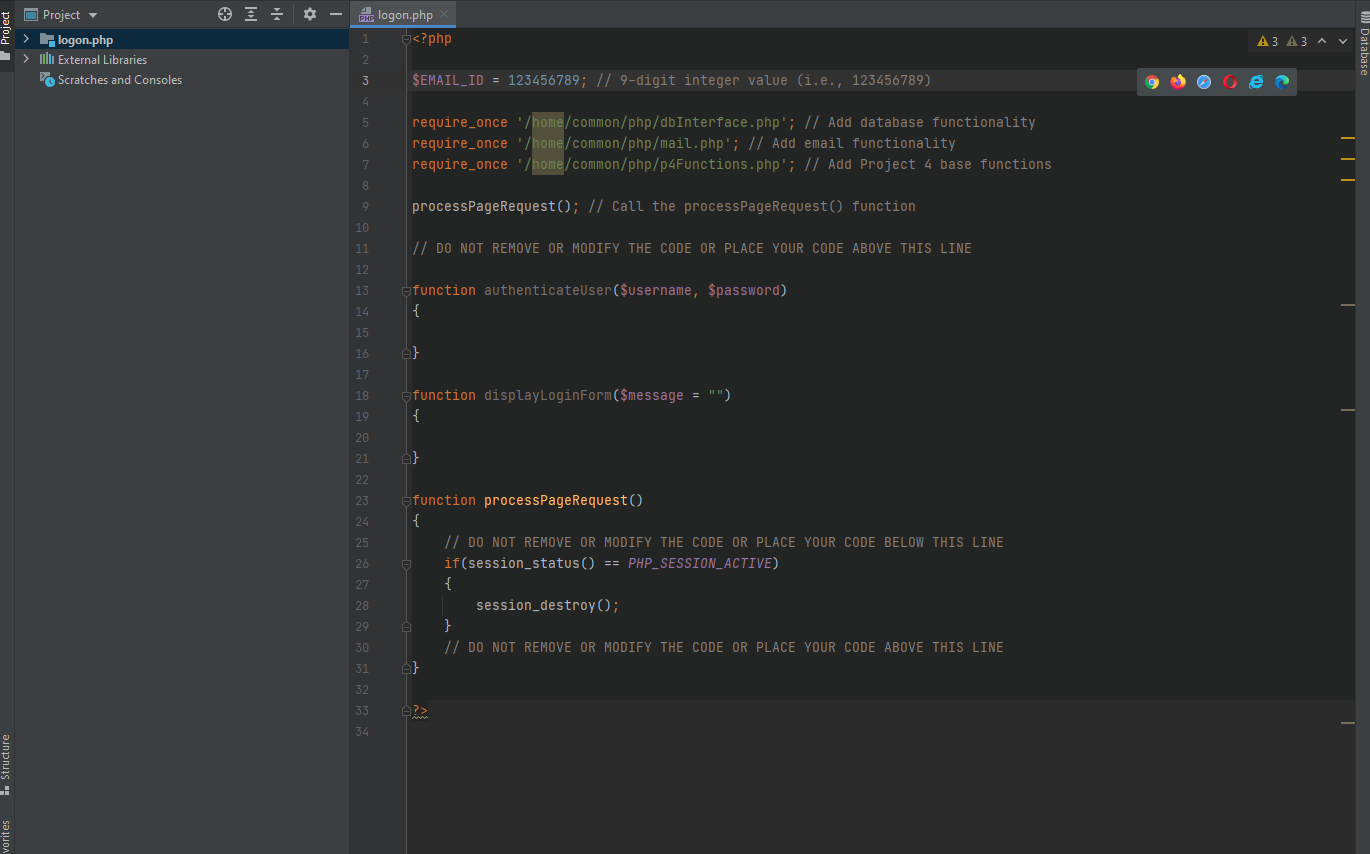Image resolution: width=1370 pixels, height=854 pixels.
Task: Toggle the Favorites tool window
Action: pos(8,834)
